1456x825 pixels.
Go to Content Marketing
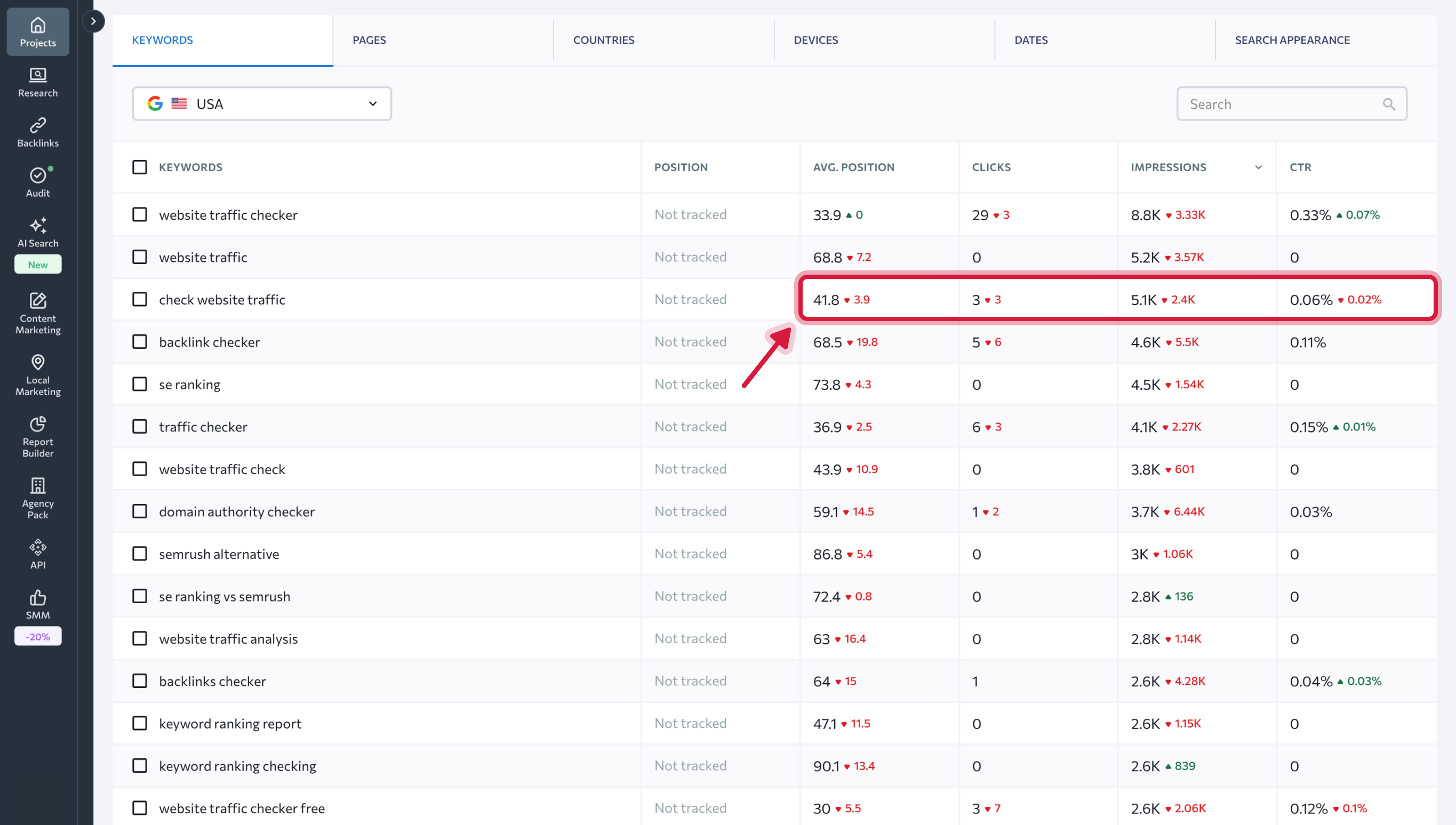pyautogui.click(x=37, y=314)
